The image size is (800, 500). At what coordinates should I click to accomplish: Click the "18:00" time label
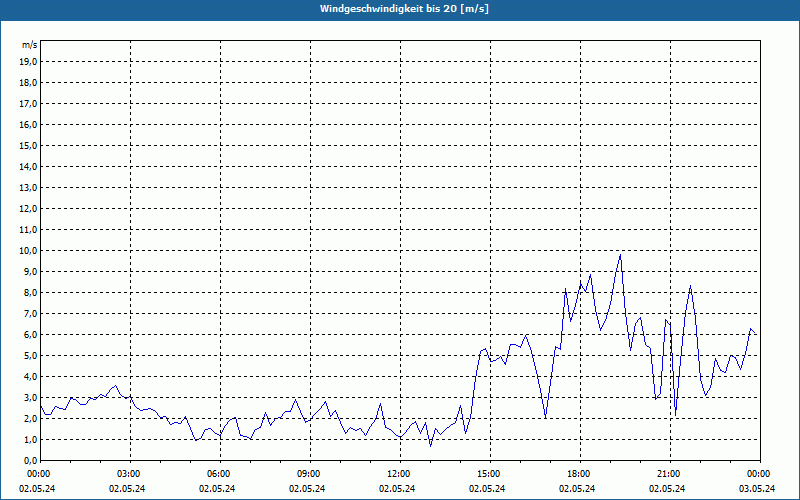pos(578,474)
